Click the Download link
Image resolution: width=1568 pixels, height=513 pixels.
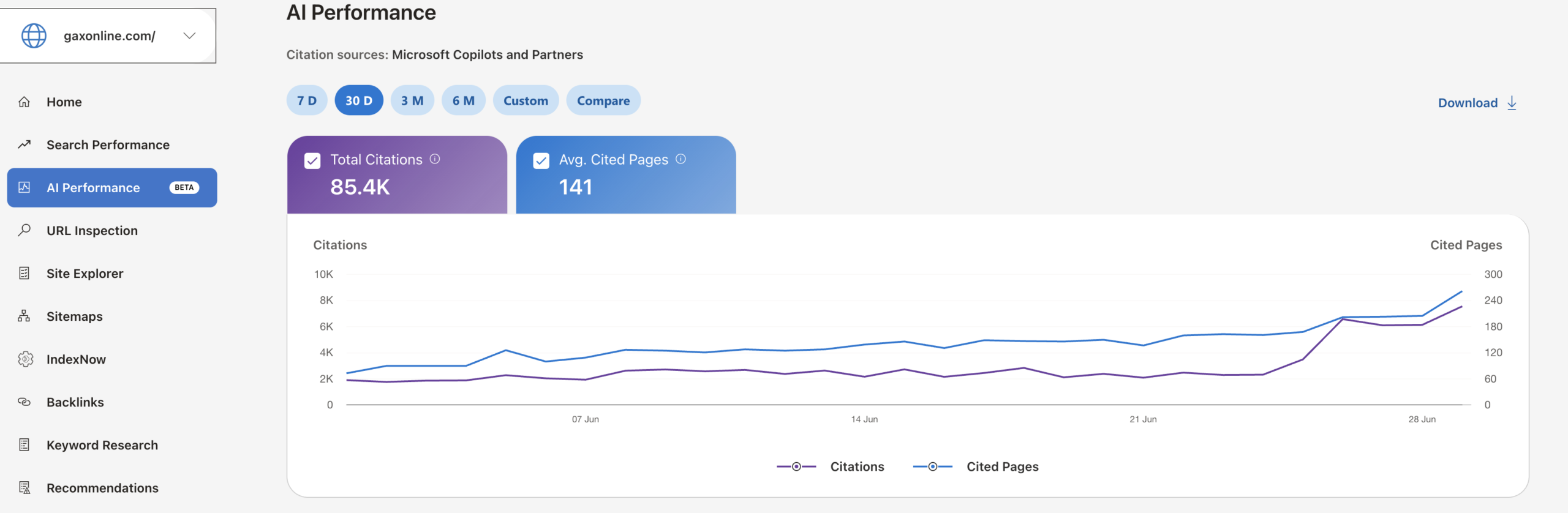pyautogui.click(x=1477, y=102)
